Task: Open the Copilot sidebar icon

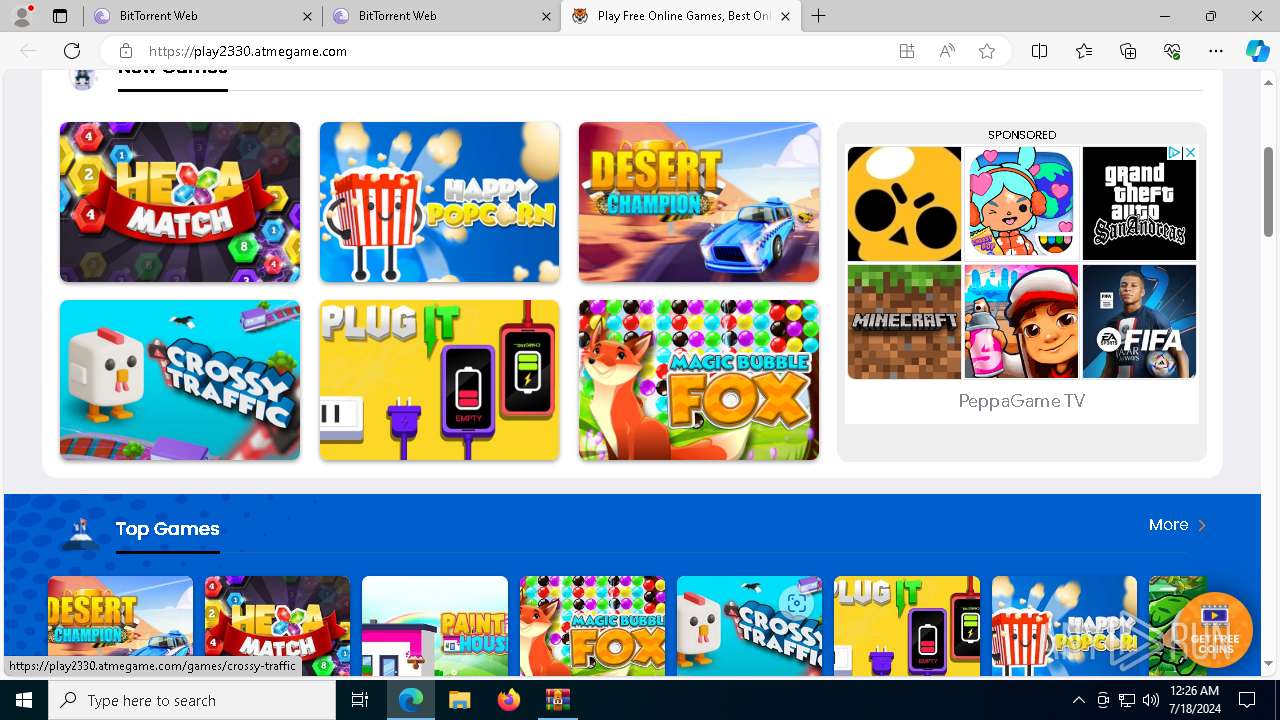Action: pos(1257,51)
